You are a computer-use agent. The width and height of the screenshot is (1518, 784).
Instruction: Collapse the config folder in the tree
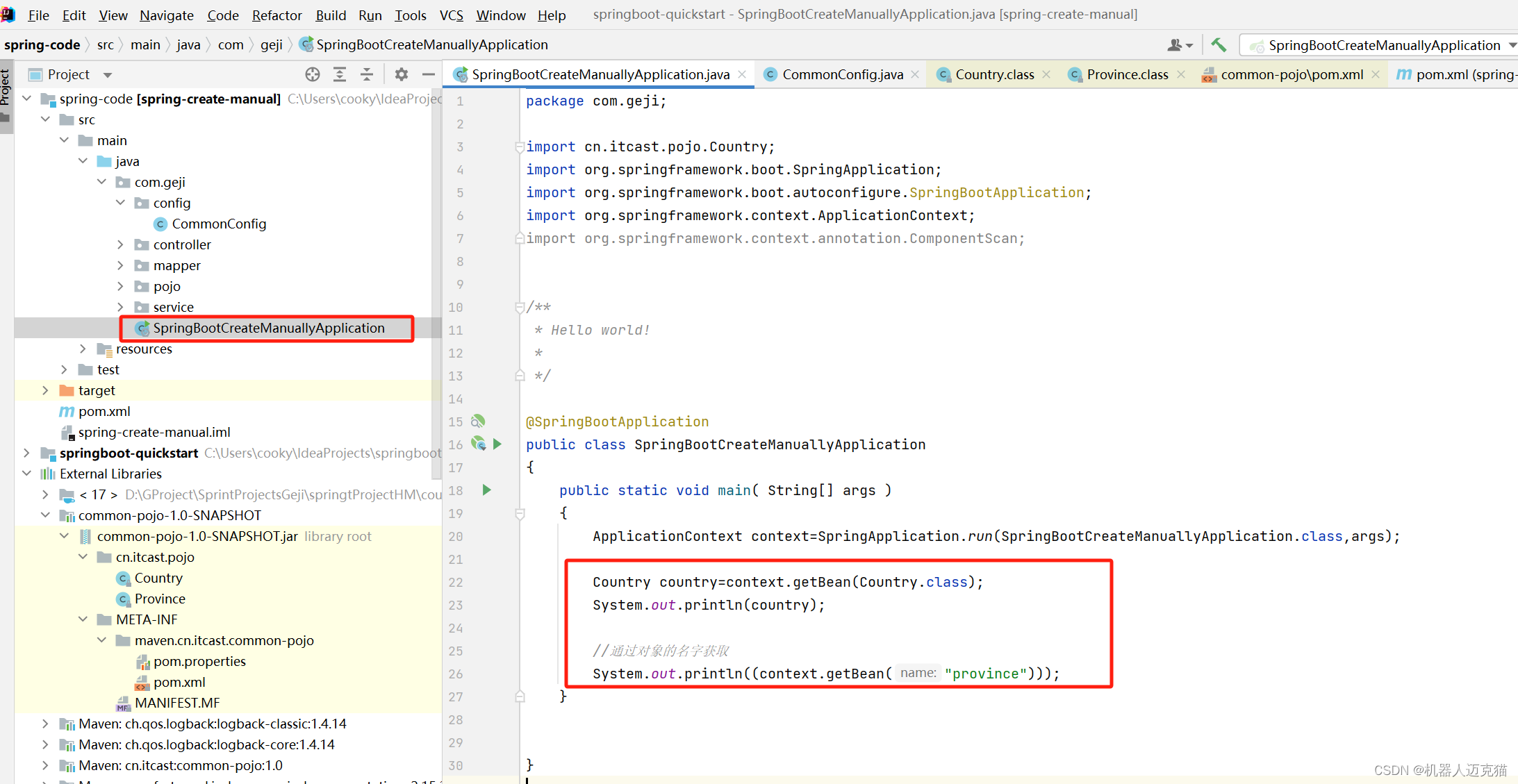click(121, 203)
